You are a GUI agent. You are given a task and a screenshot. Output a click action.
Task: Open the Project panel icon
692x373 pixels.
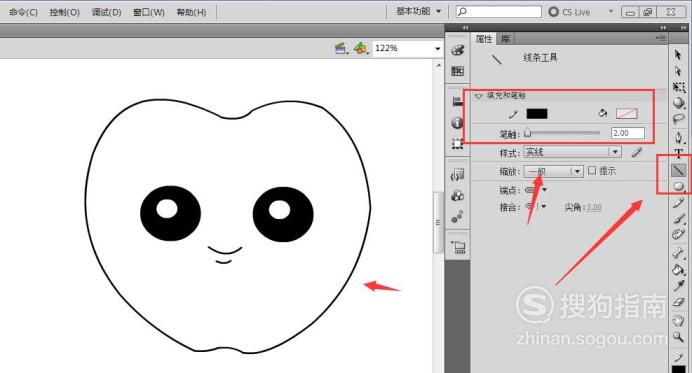coord(458,247)
